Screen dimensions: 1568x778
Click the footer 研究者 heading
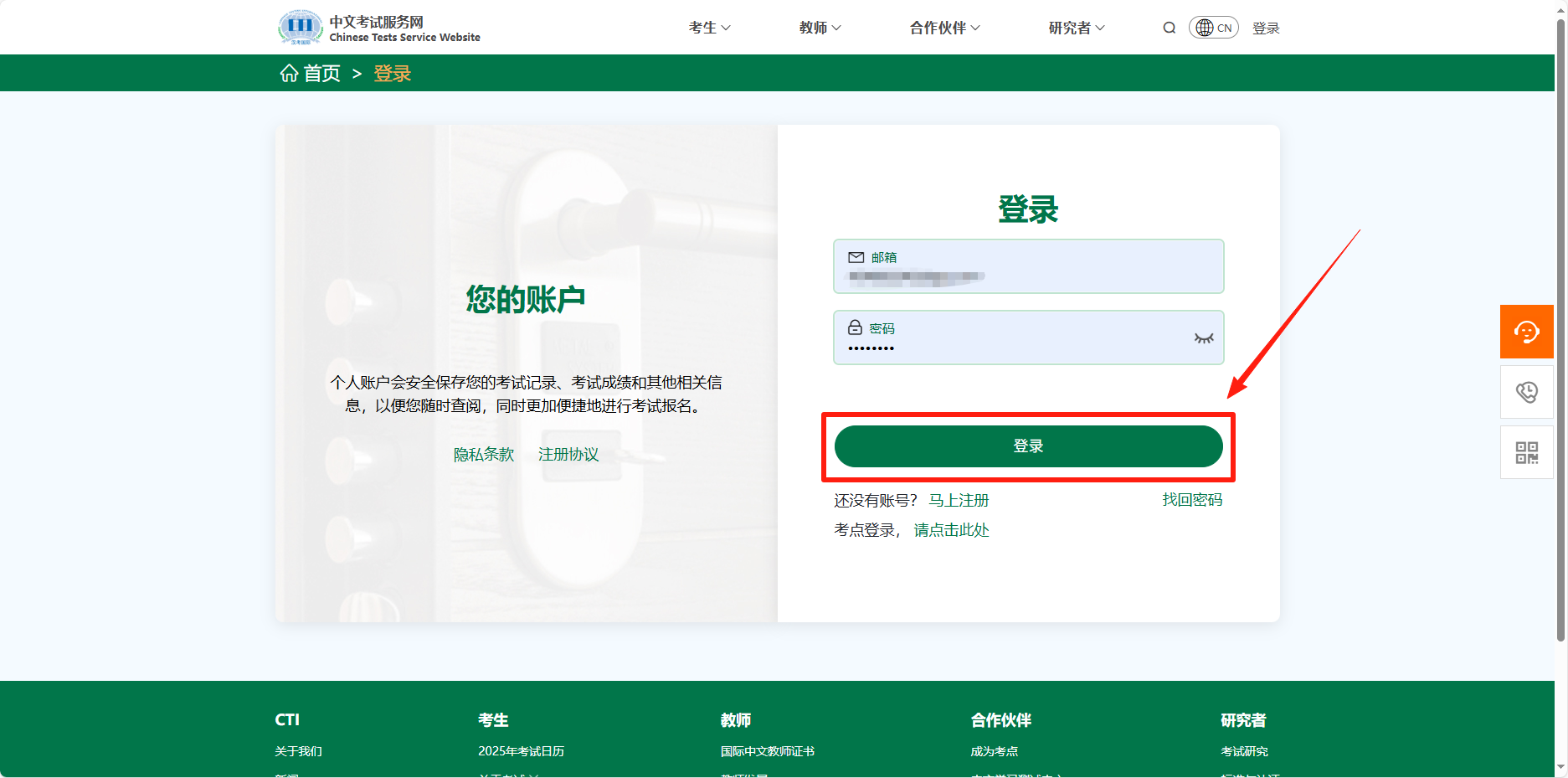[x=1243, y=720]
